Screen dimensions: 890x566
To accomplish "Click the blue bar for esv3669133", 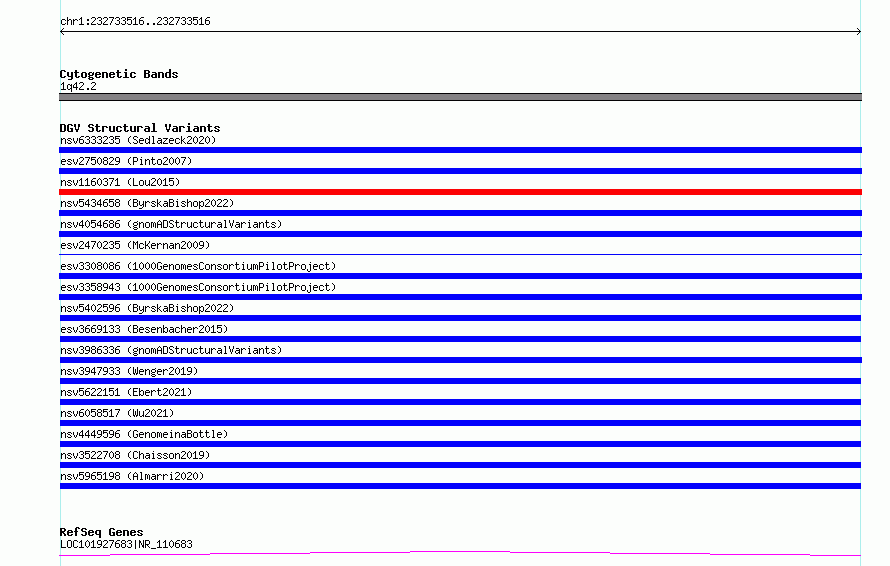I will tap(460, 339).
